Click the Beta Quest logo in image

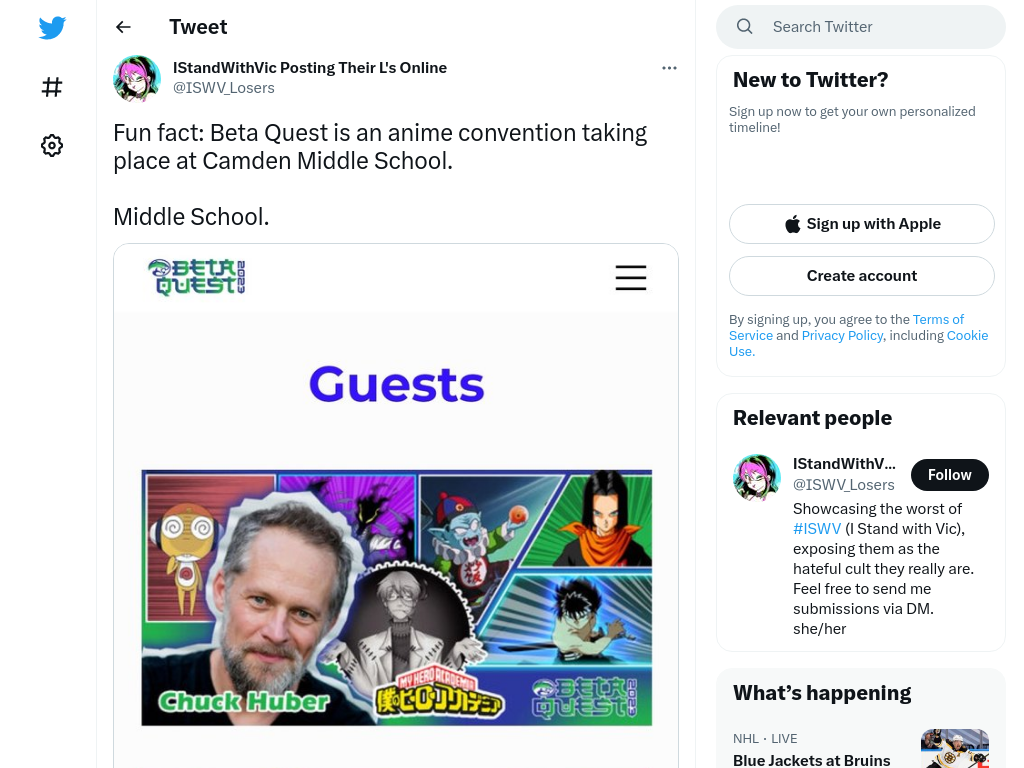point(197,278)
